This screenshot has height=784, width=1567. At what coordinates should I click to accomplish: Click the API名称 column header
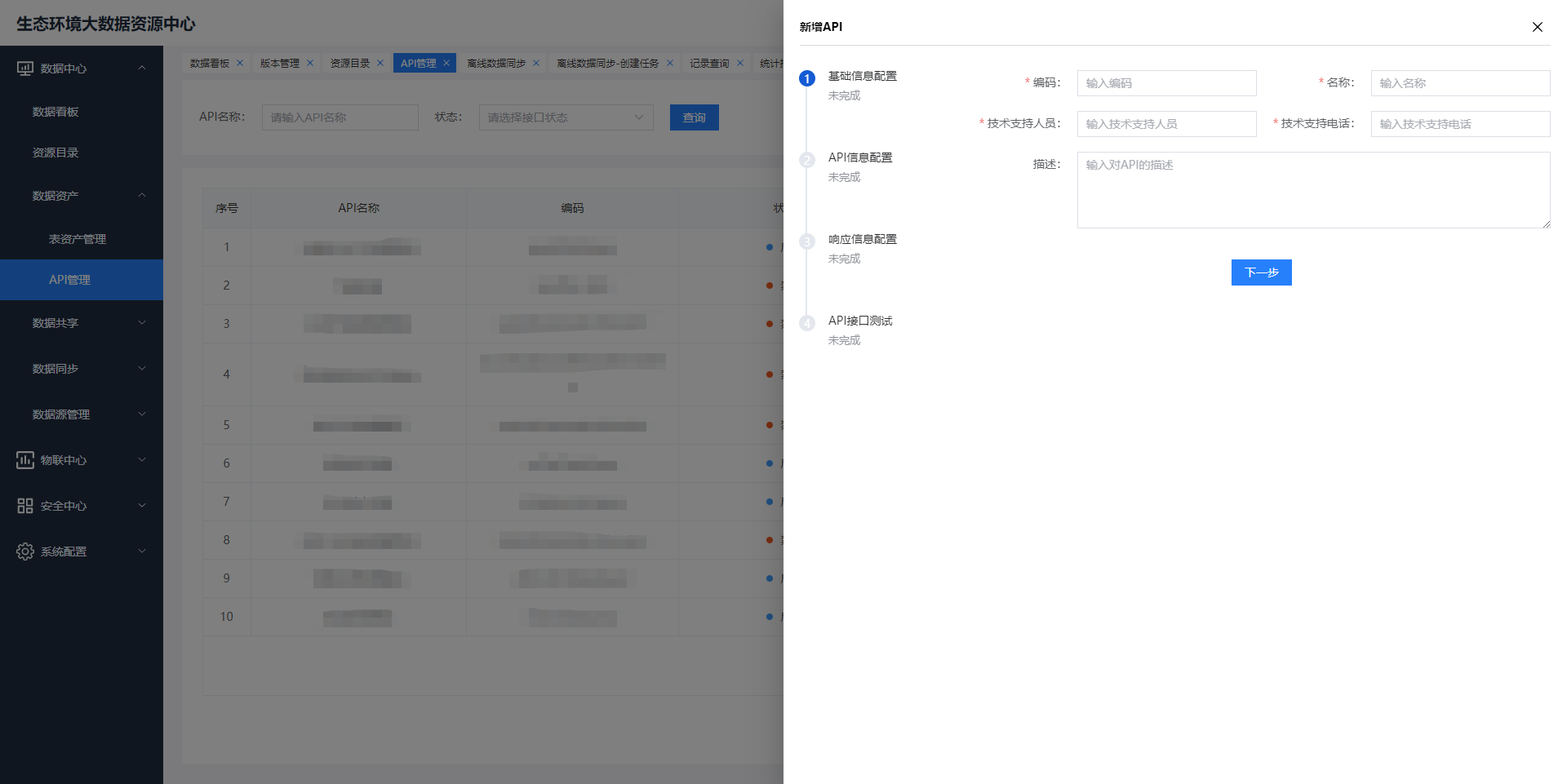(359, 208)
